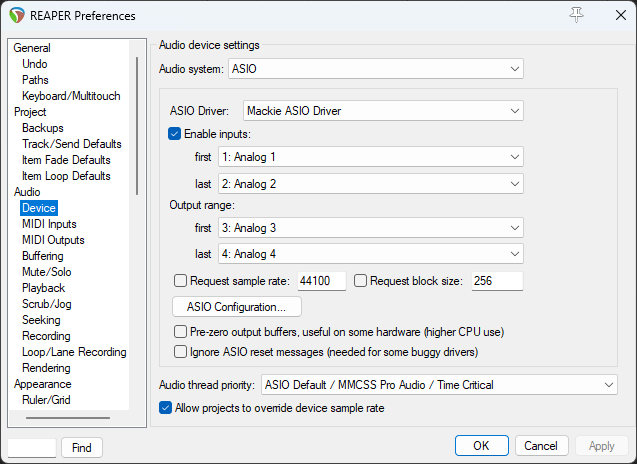Open Item Fade Defaults preferences page
637x464 pixels.
click(x=66, y=160)
